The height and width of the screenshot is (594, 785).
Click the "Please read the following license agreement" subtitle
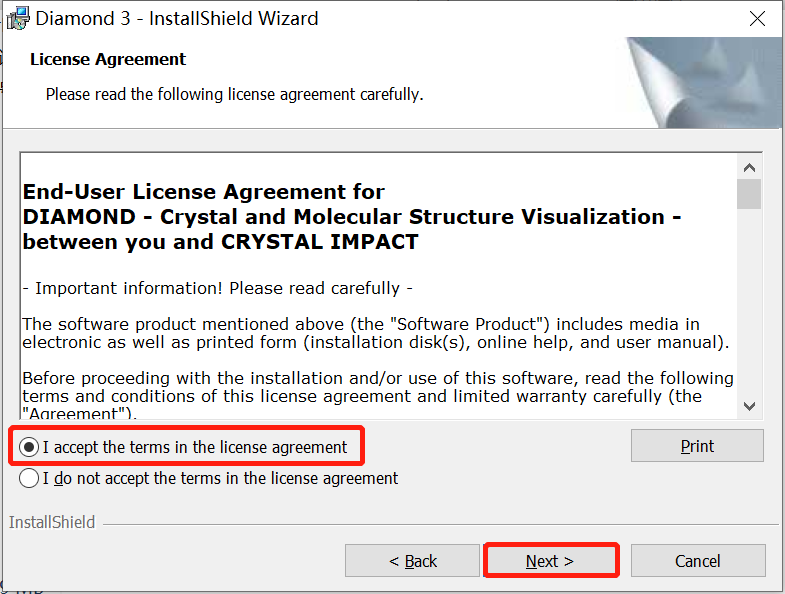(x=235, y=95)
